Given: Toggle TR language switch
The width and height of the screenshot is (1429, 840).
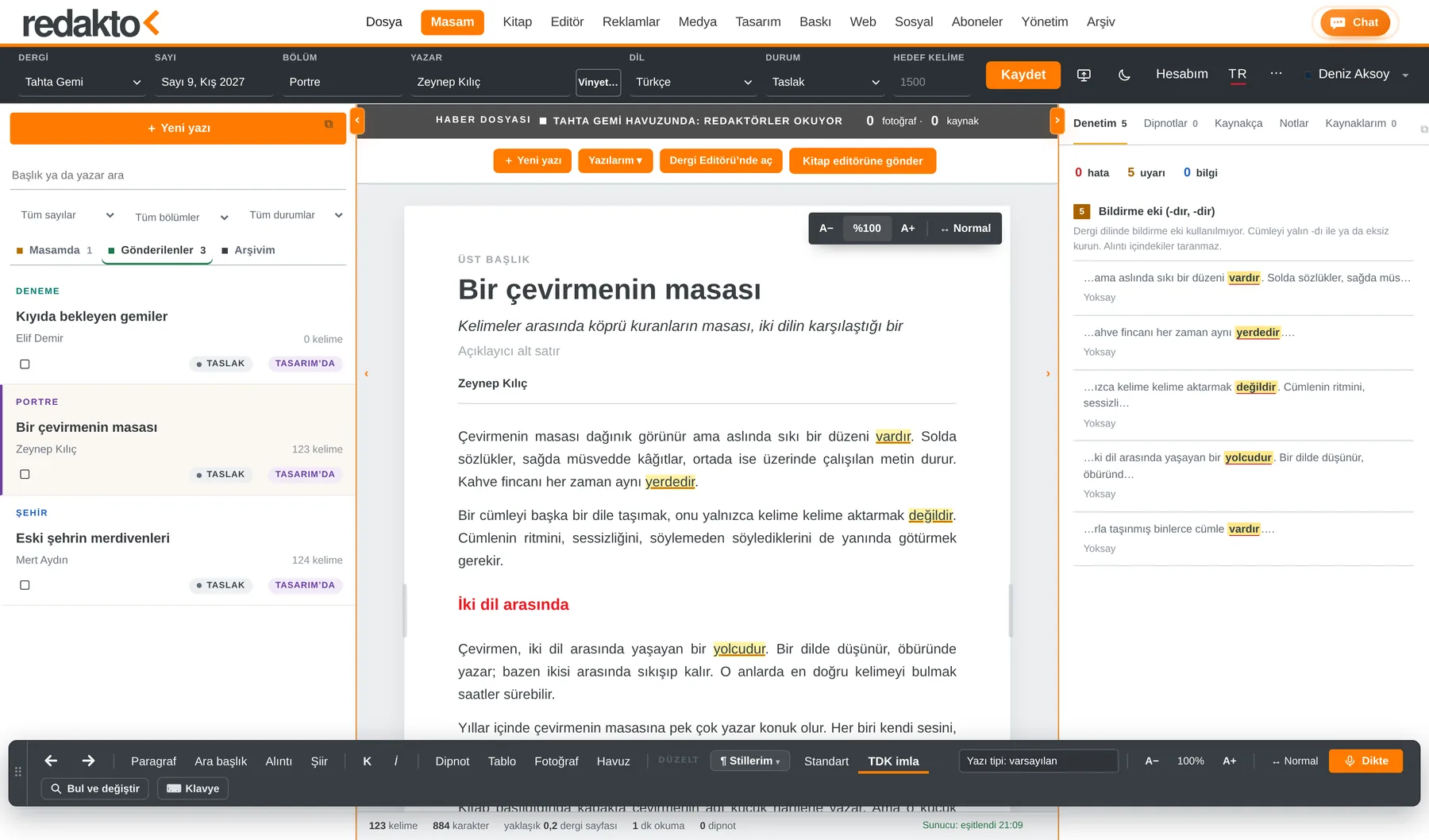Looking at the screenshot, I should click(1238, 75).
